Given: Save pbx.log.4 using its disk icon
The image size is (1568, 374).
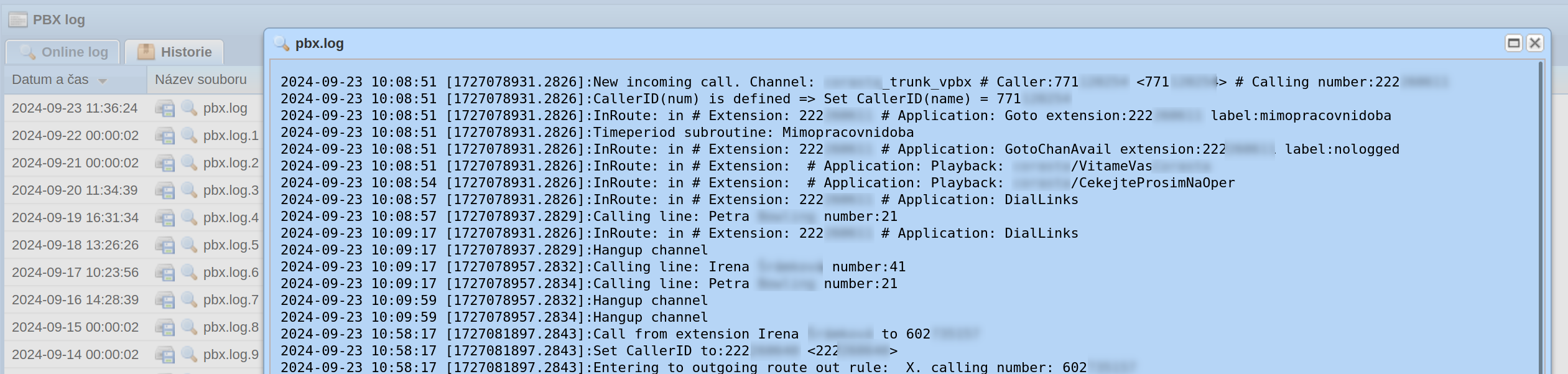Looking at the screenshot, I should pyautogui.click(x=165, y=218).
